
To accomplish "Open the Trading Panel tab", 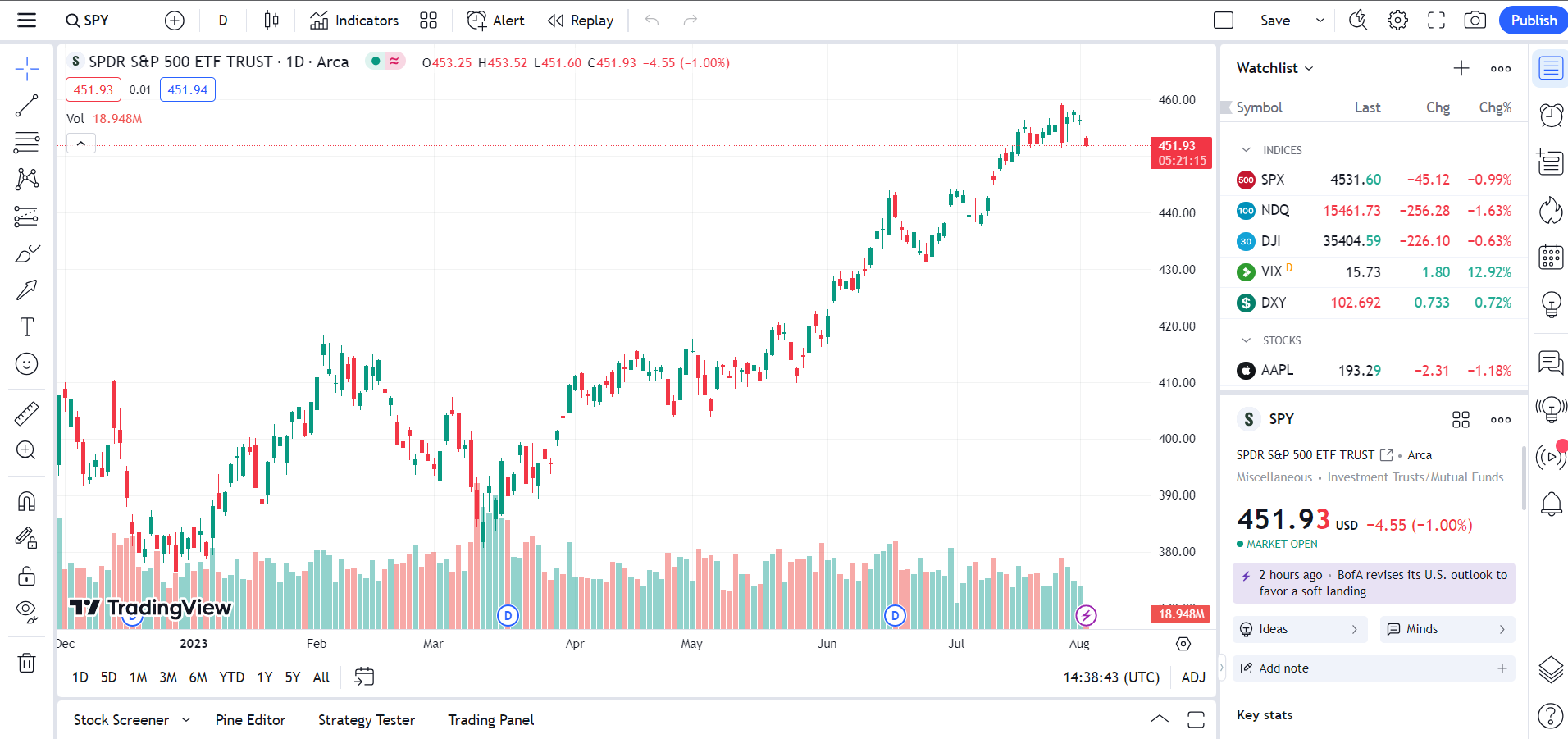I will [x=491, y=720].
